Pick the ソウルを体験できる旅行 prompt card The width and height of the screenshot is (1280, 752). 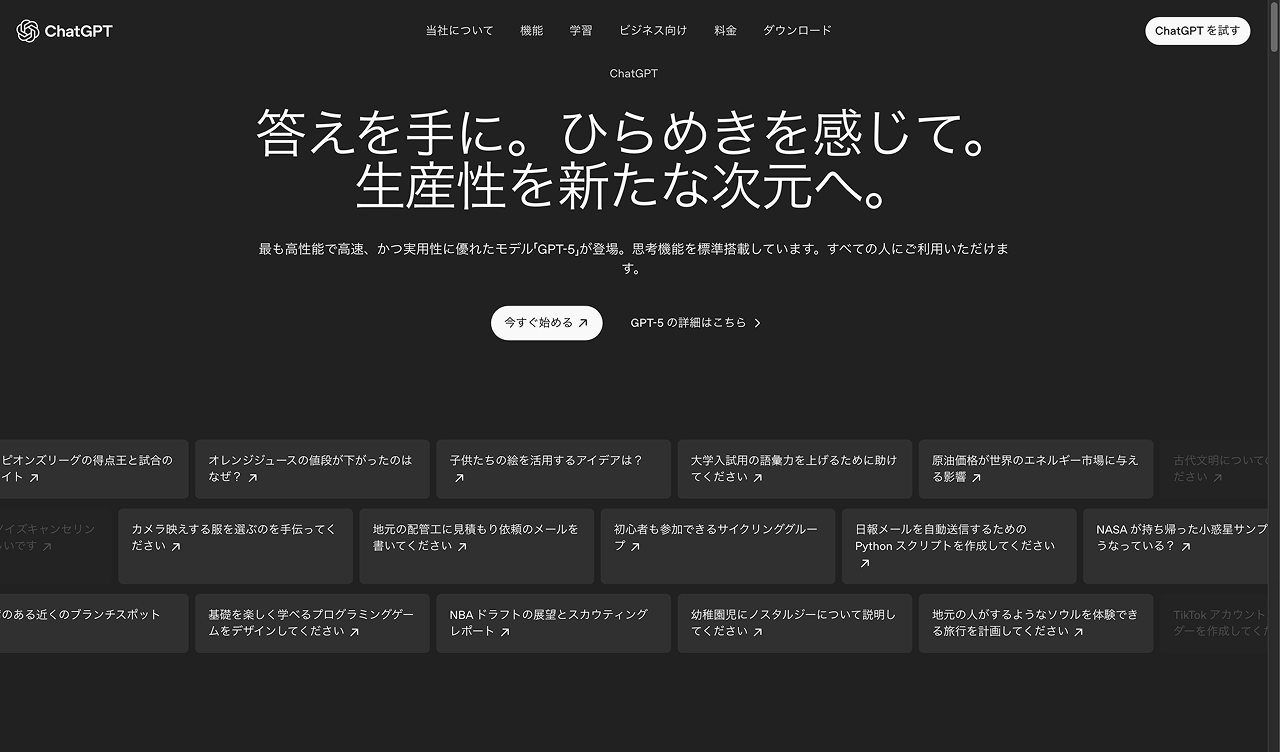click(x=1036, y=623)
